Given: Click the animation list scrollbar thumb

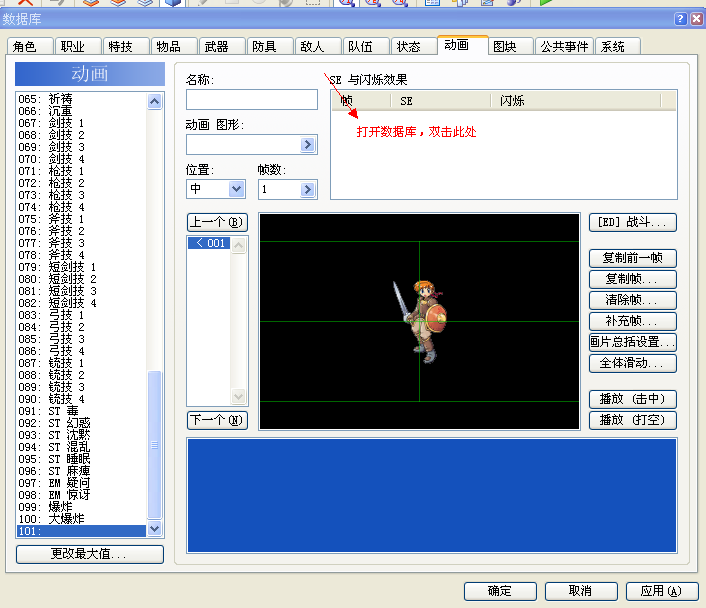Looking at the screenshot, I should tap(154, 445).
